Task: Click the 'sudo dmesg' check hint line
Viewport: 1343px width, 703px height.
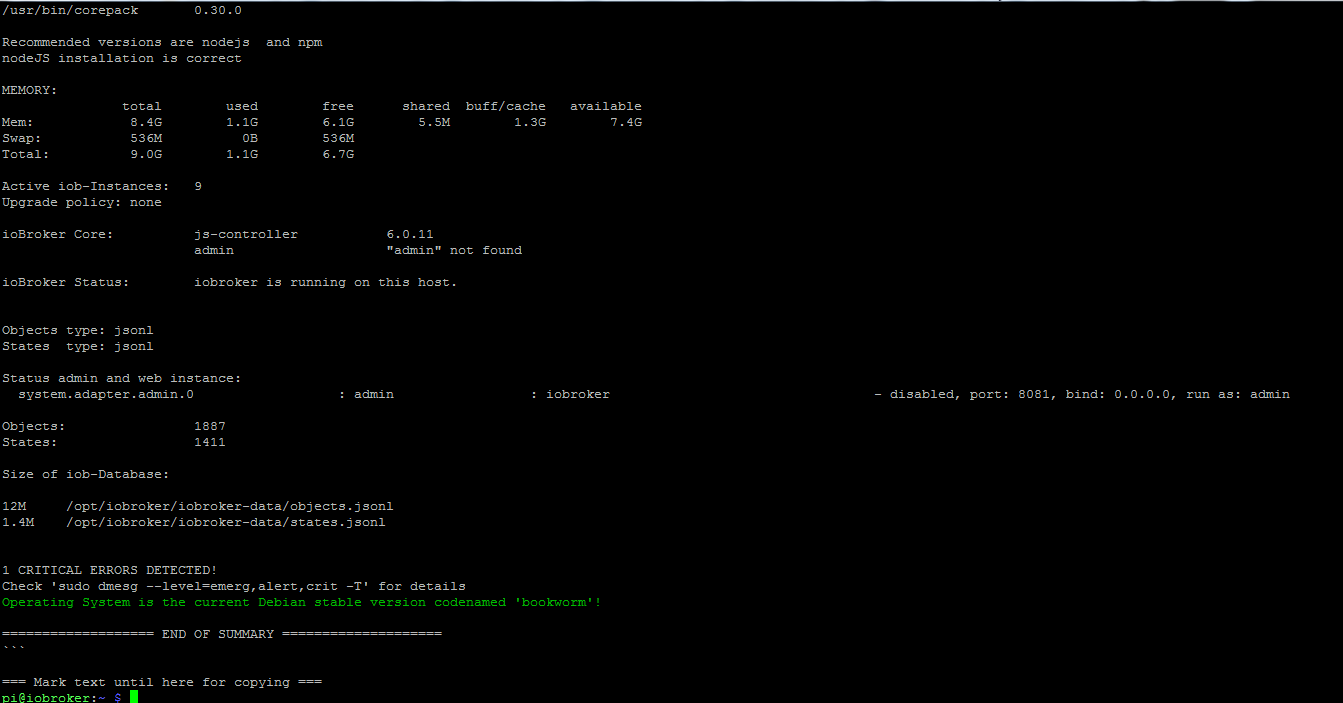Action: click(x=234, y=586)
